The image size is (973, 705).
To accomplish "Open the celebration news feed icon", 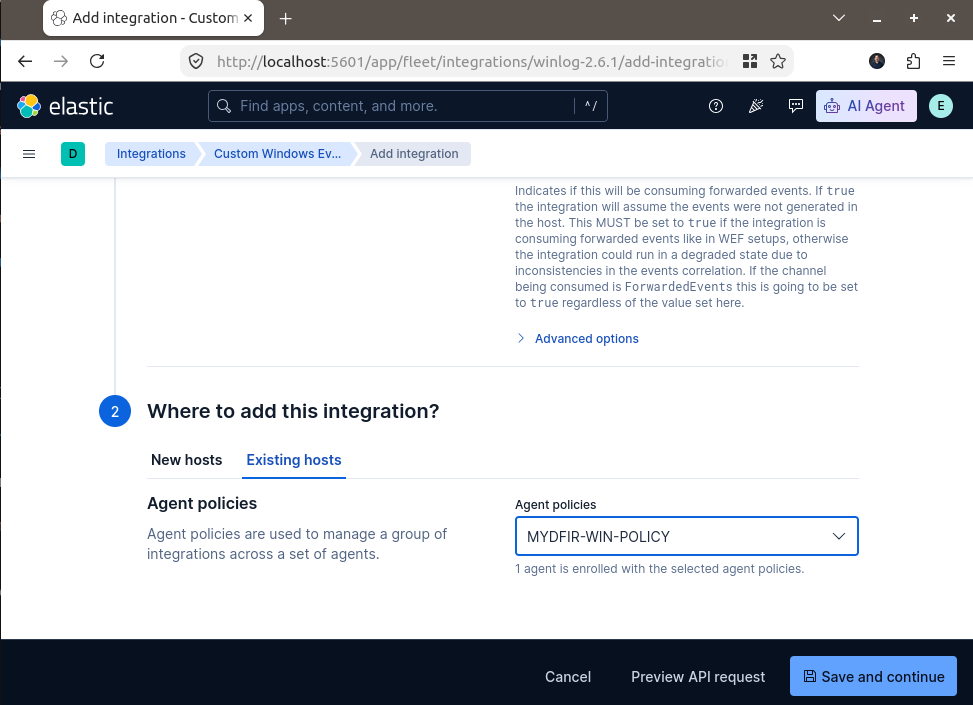I will pos(756,106).
